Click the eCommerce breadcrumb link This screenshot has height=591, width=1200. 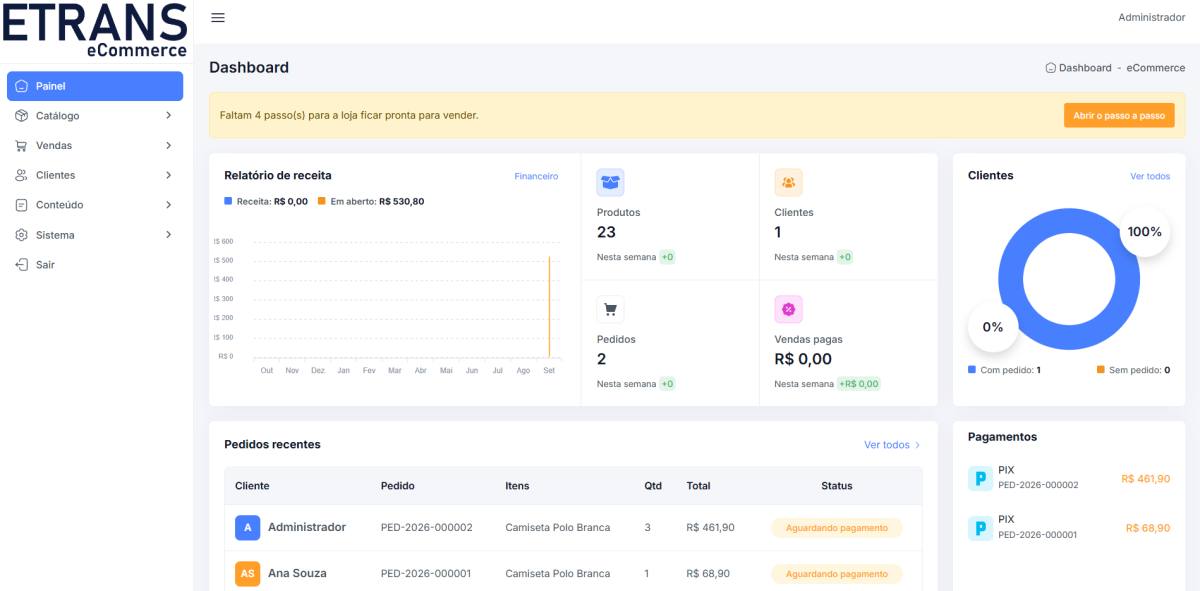pos(1156,68)
